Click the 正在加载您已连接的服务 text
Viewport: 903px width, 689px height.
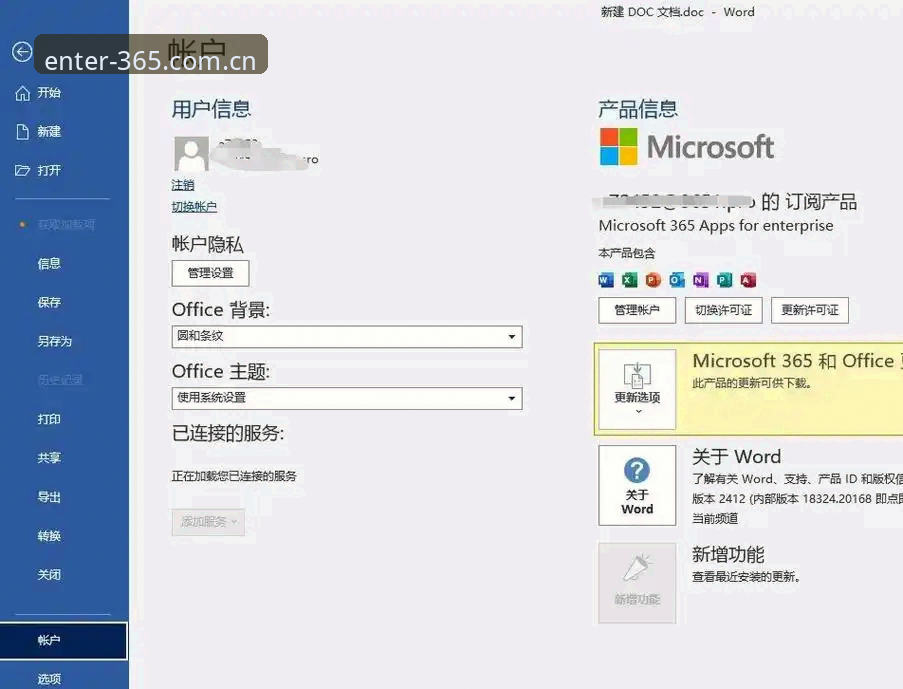[234, 476]
